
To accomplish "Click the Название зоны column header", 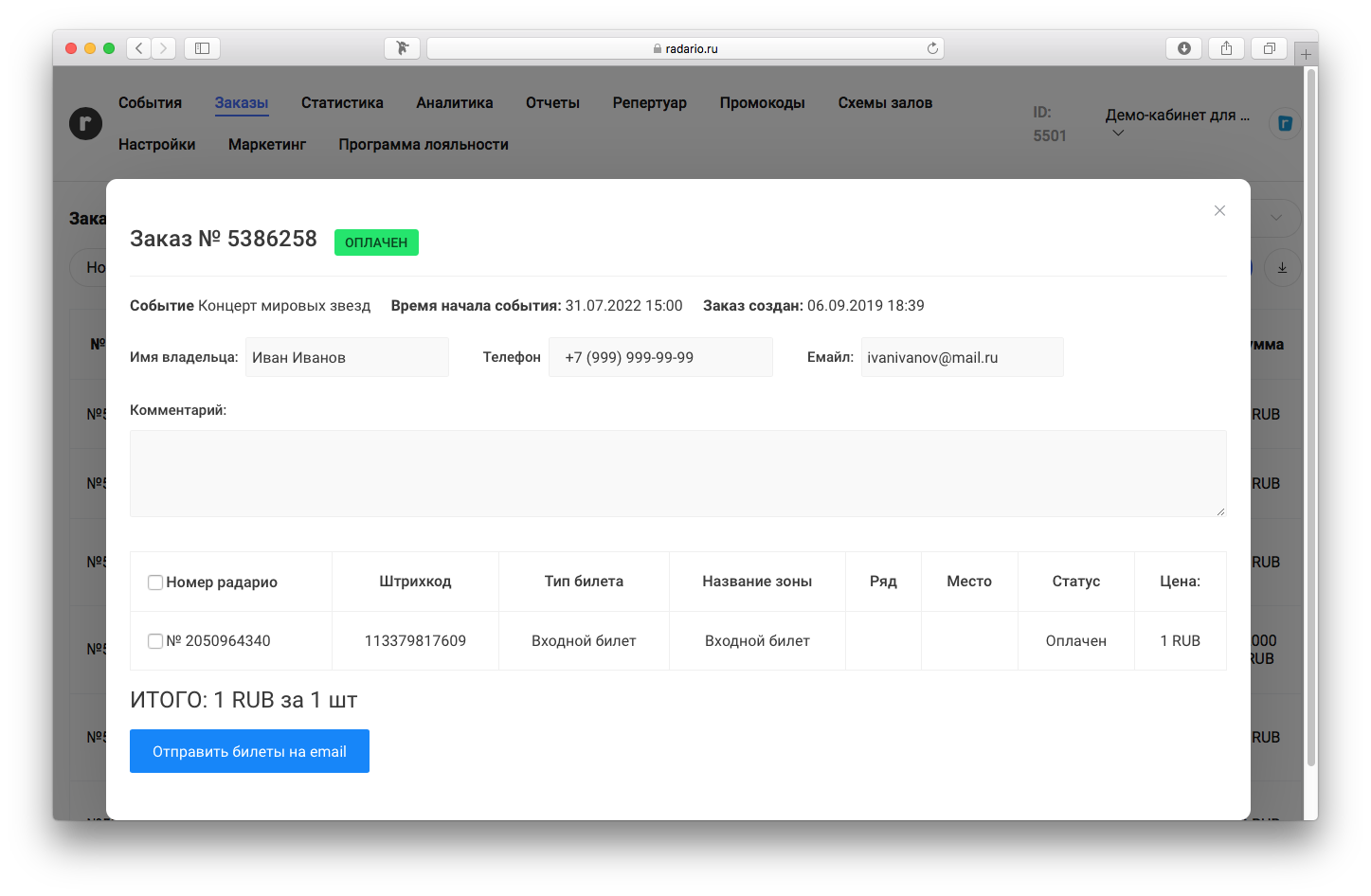I will coord(757,582).
